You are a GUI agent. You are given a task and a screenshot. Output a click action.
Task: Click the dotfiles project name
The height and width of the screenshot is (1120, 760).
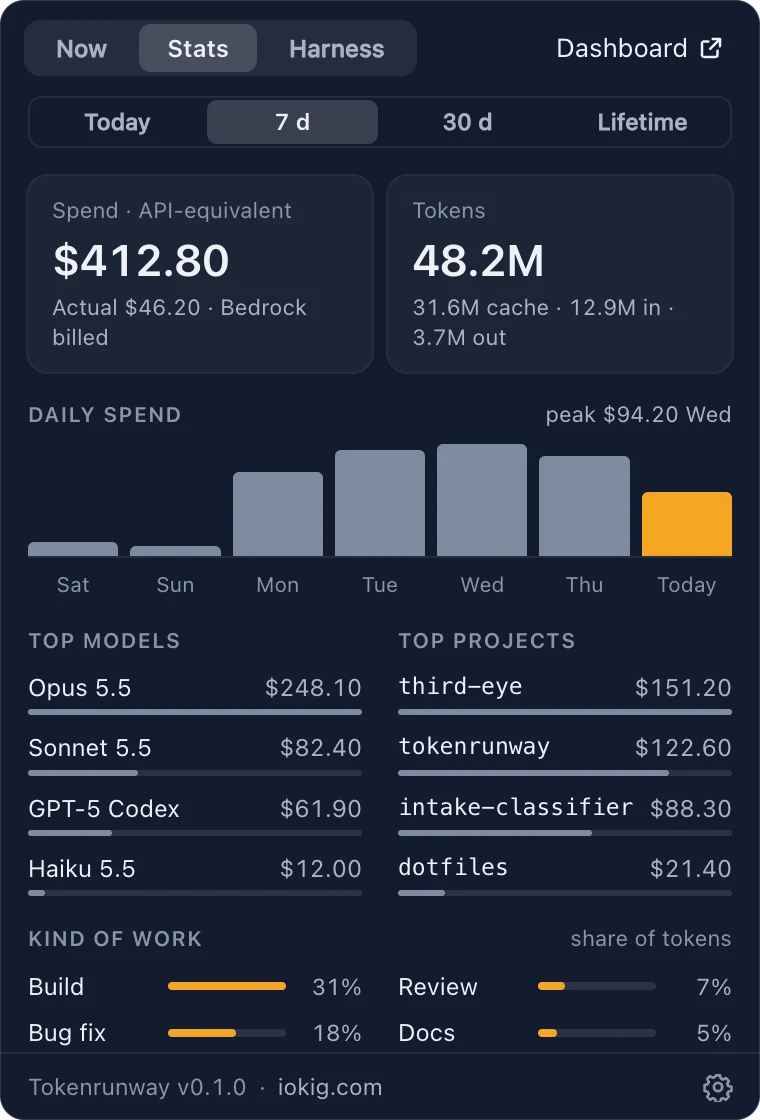(453, 867)
